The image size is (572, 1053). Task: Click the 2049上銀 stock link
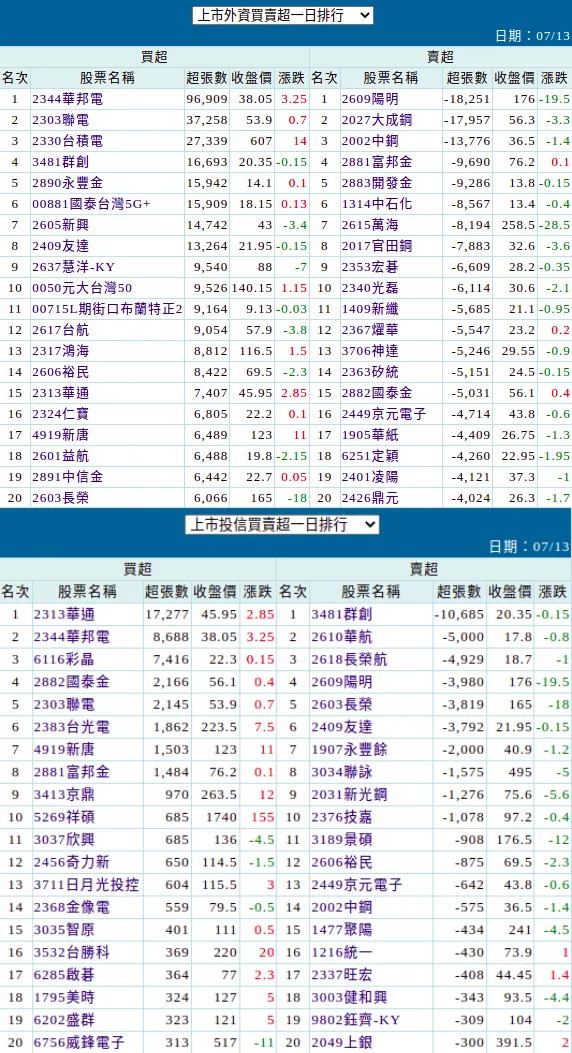342,1043
